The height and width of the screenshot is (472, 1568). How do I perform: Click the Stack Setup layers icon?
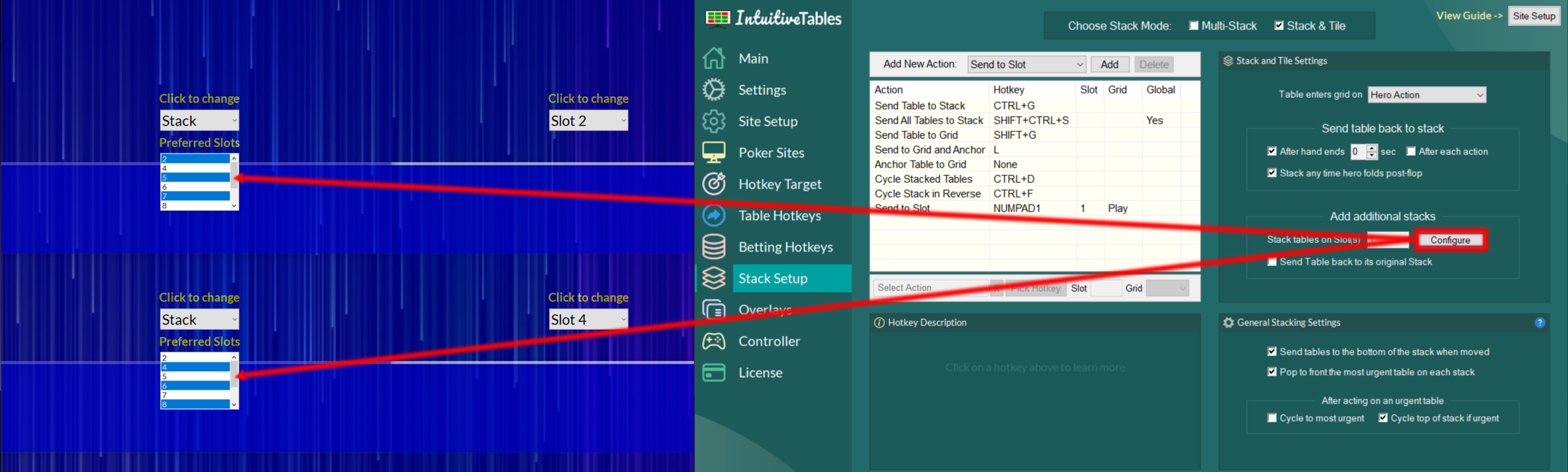(x=714, y=278)
